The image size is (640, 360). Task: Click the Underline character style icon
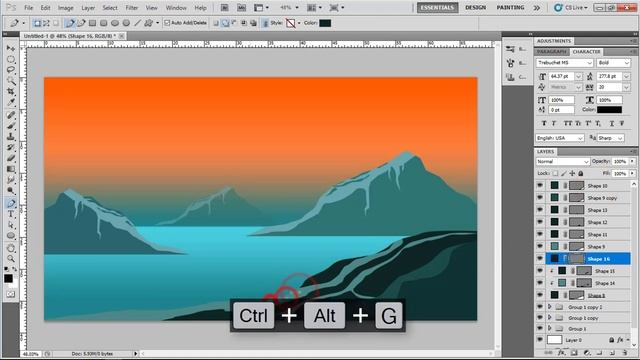[x=611, y=123]
